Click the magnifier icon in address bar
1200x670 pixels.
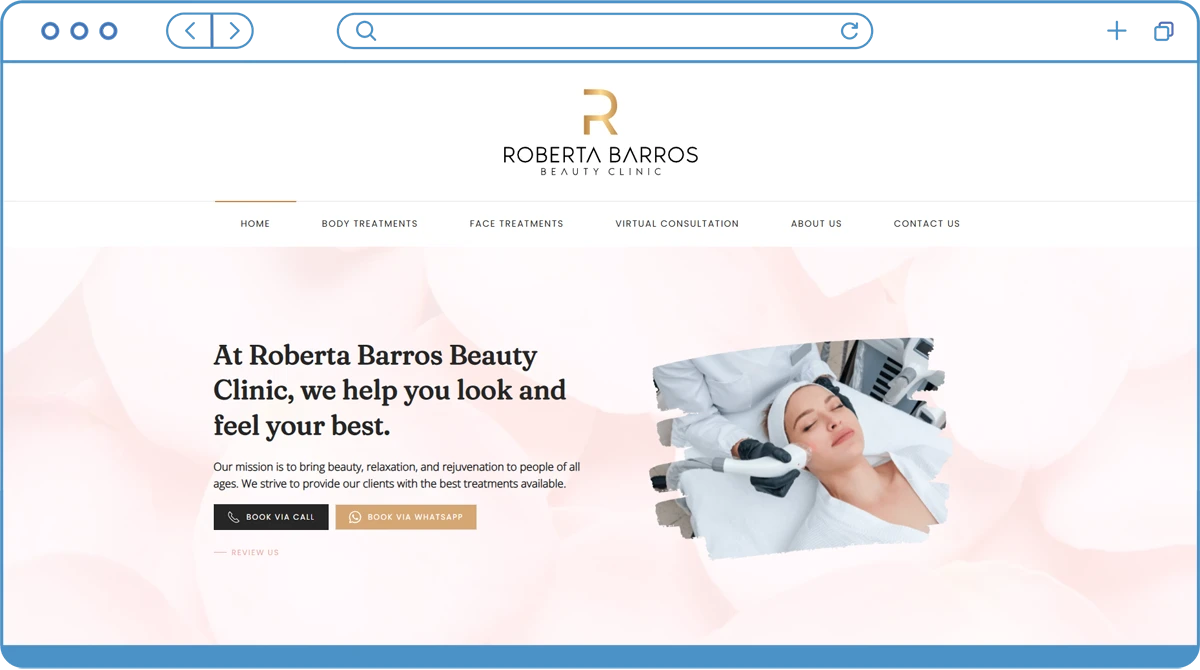click(365, 31)
